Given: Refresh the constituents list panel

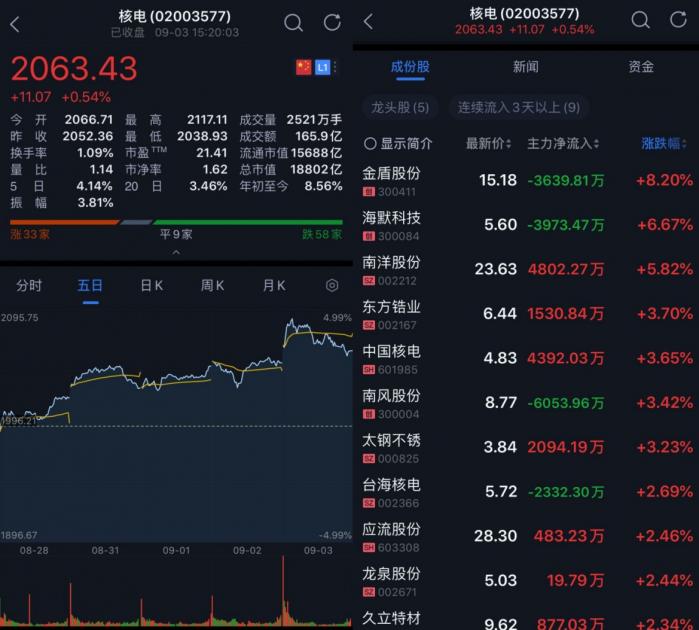Looking at the screenshot, I should pyautogui.click(x=678, y=20).
